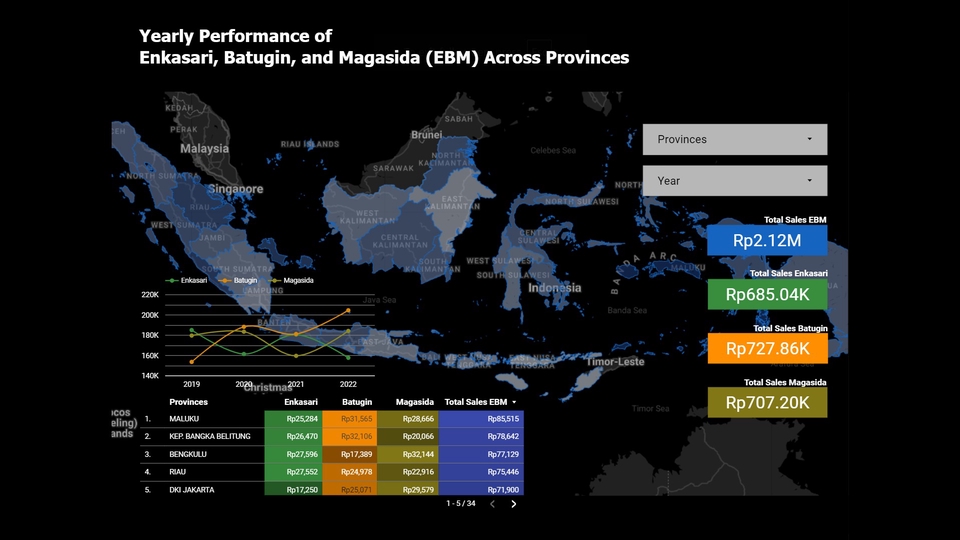
Task: Click total sales Rp71,900 cell
Action: [x=481, y=489]
